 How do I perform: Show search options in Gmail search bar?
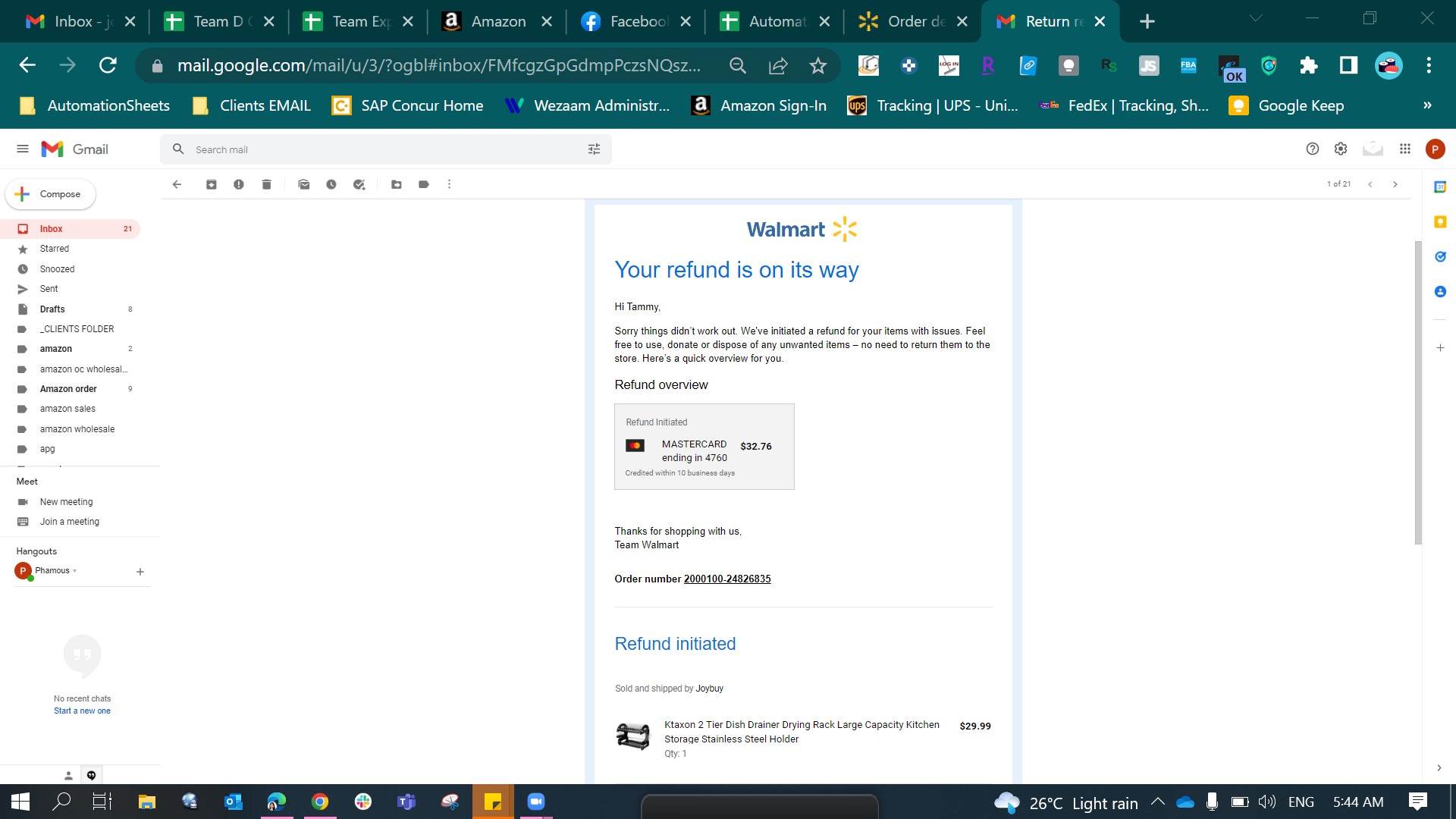pyautogui.click(x=594, y=149)
